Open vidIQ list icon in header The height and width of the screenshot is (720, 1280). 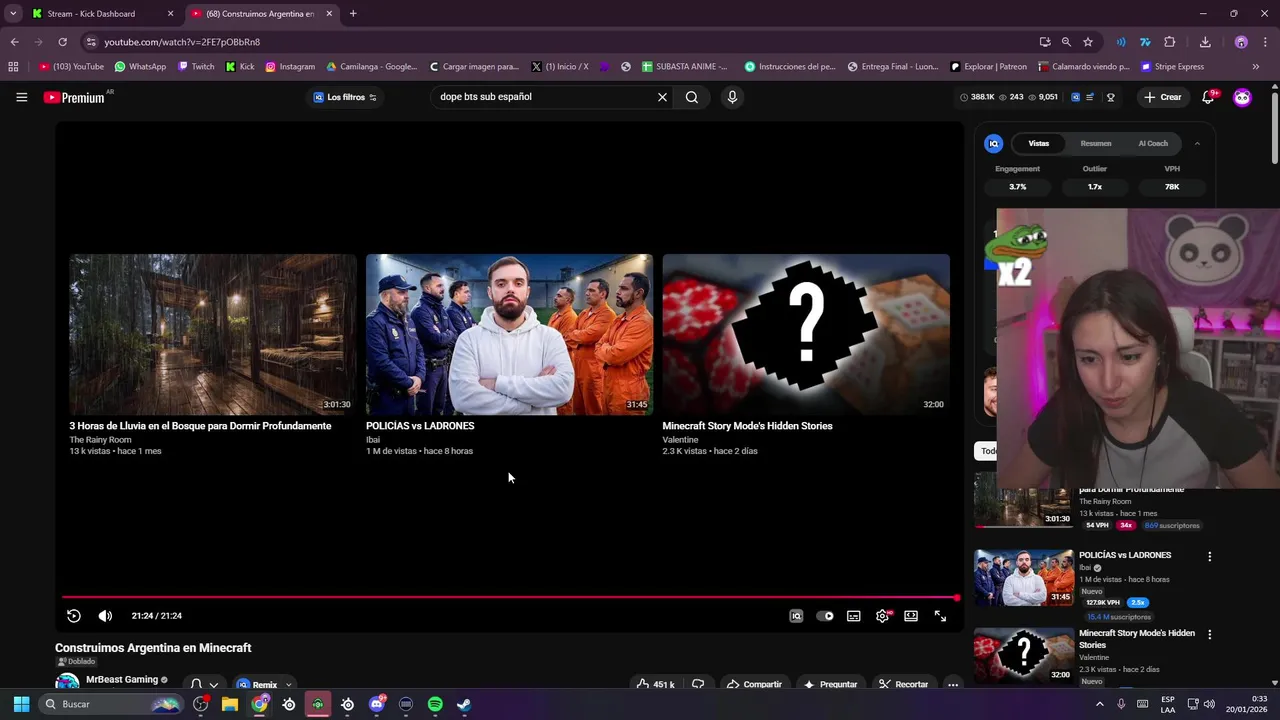1090,97
